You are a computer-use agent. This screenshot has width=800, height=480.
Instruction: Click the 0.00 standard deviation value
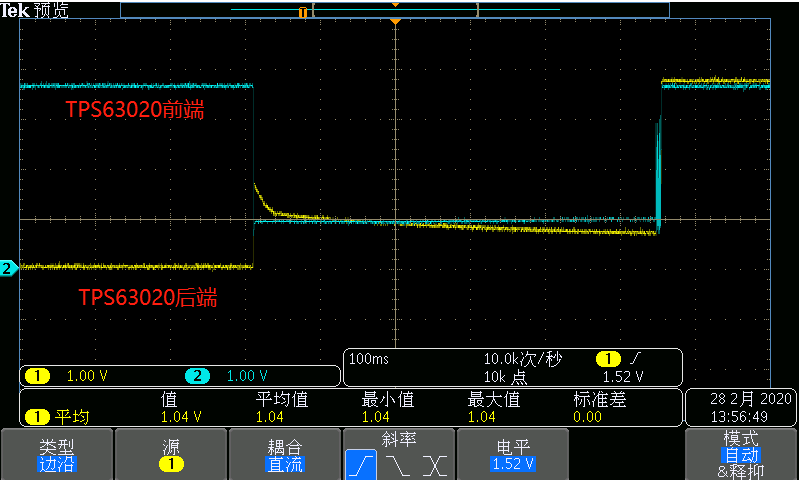[x=587, y=417]
